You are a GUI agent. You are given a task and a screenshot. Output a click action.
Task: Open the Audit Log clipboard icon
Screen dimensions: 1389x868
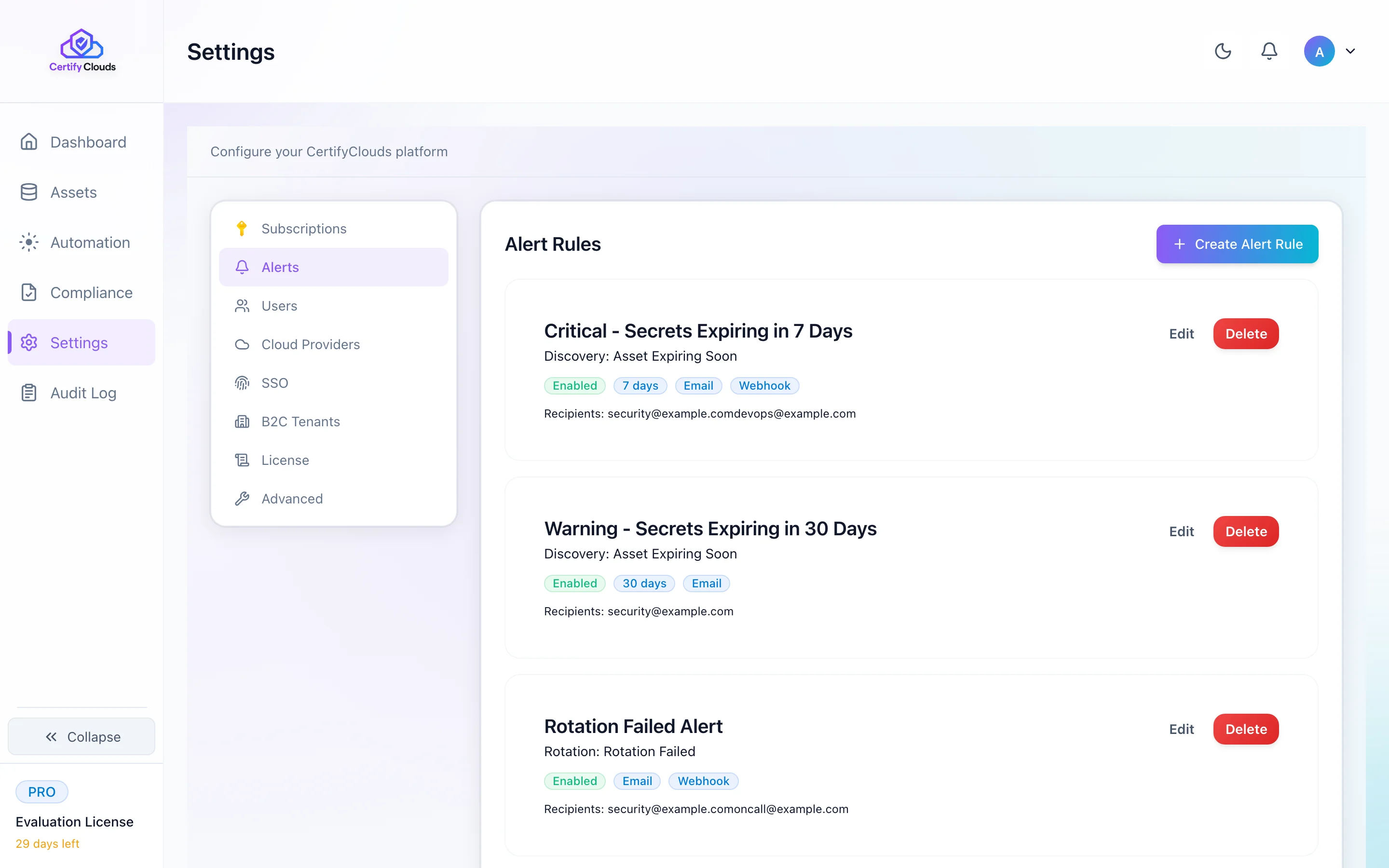click(x=29, y=393)
